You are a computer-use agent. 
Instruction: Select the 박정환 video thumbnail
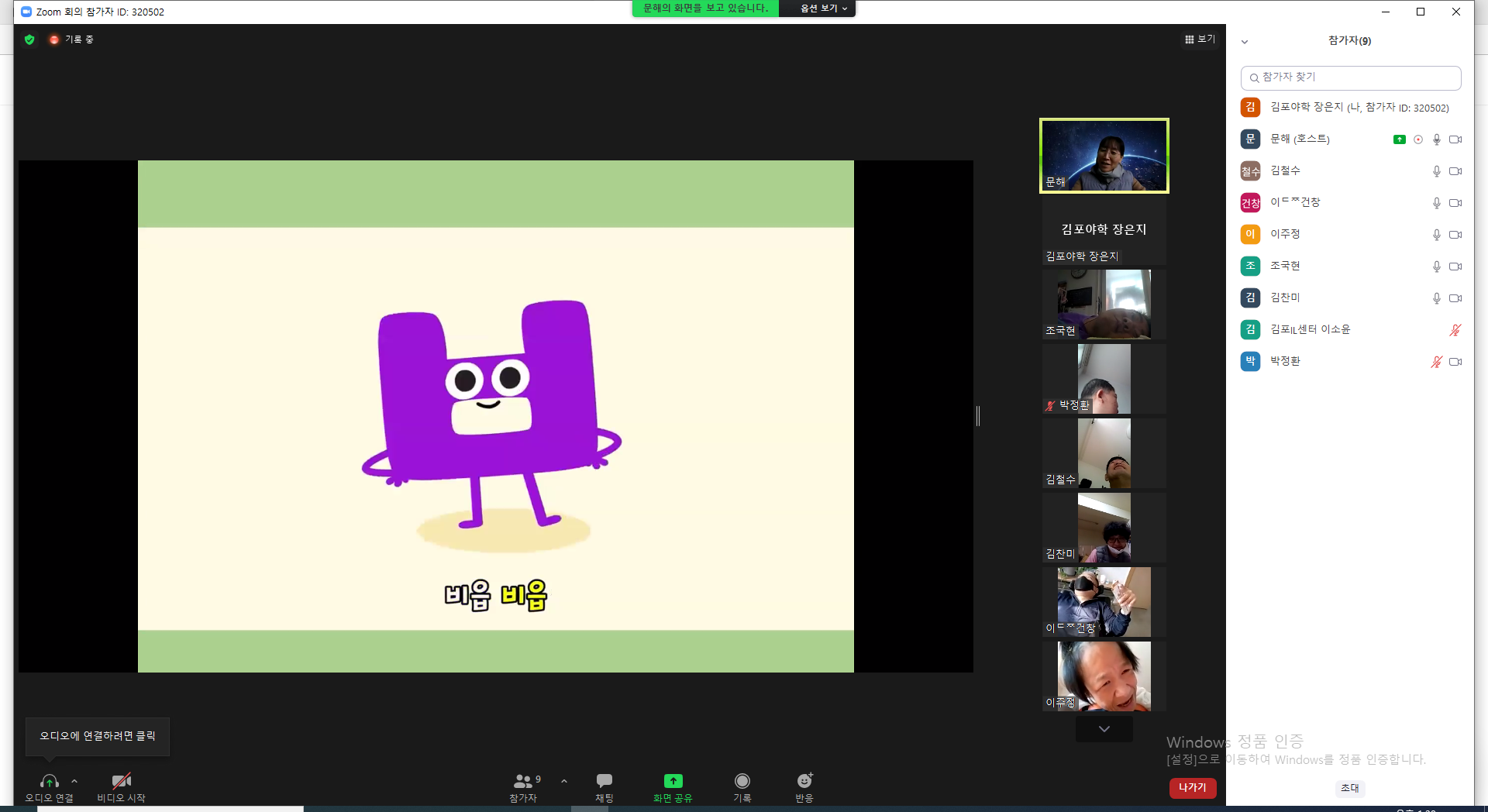(1104, 379)
